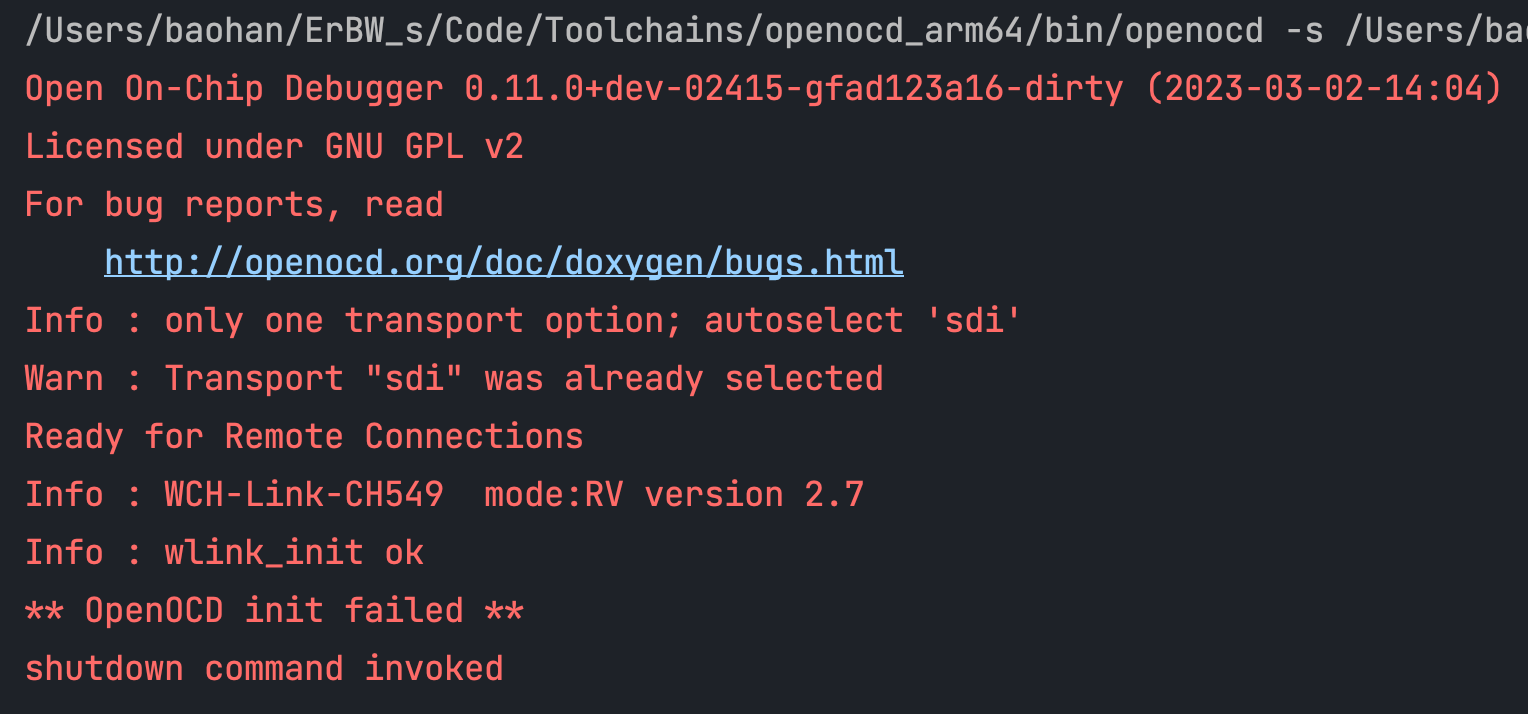Click the version string 0.11.0+dev-02415-gfad123a16-dirty
Image resolution: width=1528 pixels, height=714 pixels.
[794, 90]
